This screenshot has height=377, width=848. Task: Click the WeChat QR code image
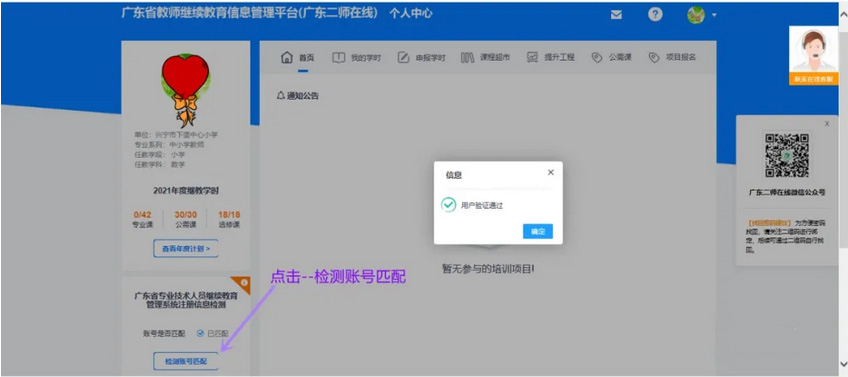coord(787,155)
